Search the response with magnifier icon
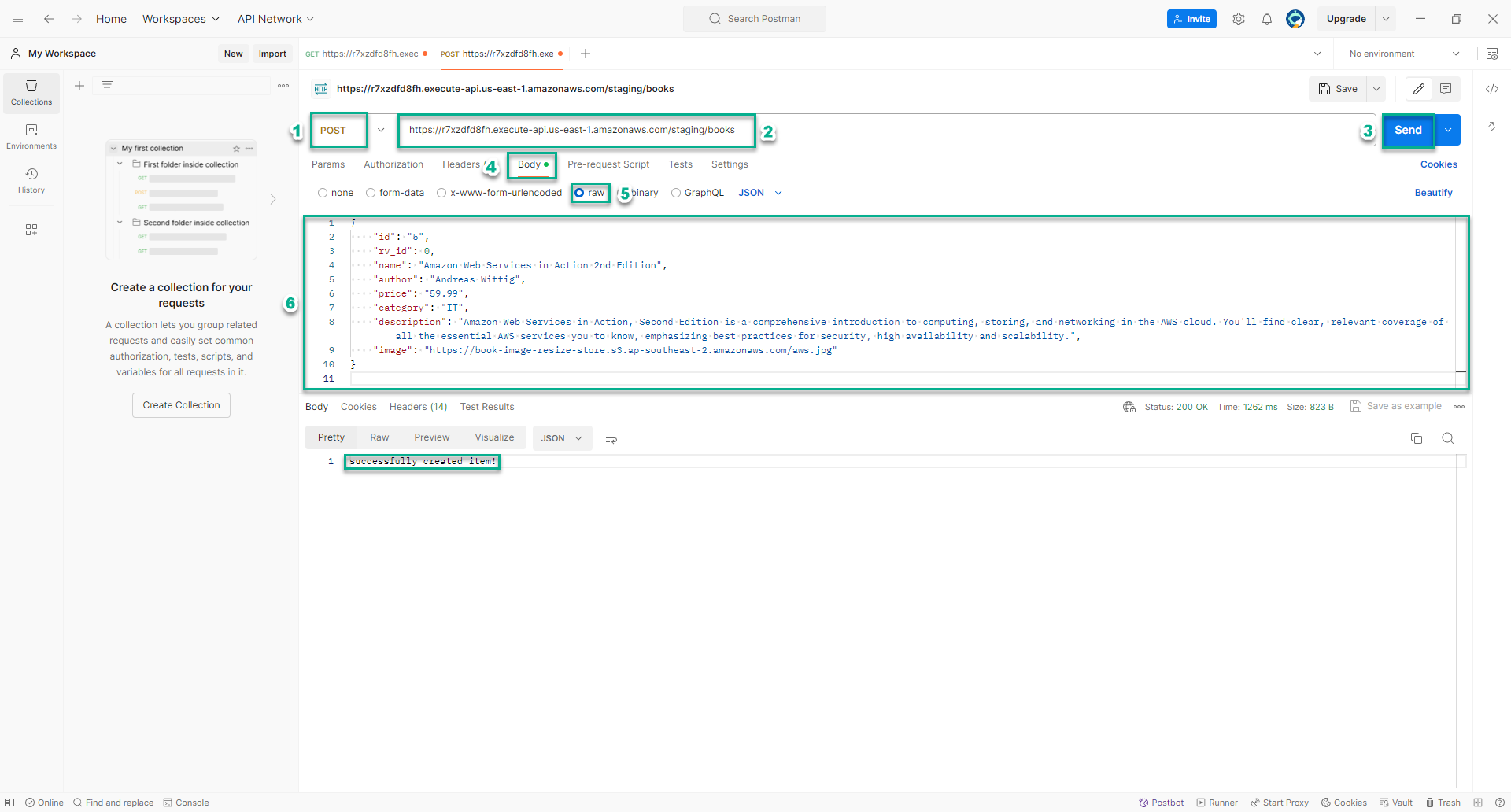The width and height of the screenshot is (1511, 812). click(x=1448, y=438)
